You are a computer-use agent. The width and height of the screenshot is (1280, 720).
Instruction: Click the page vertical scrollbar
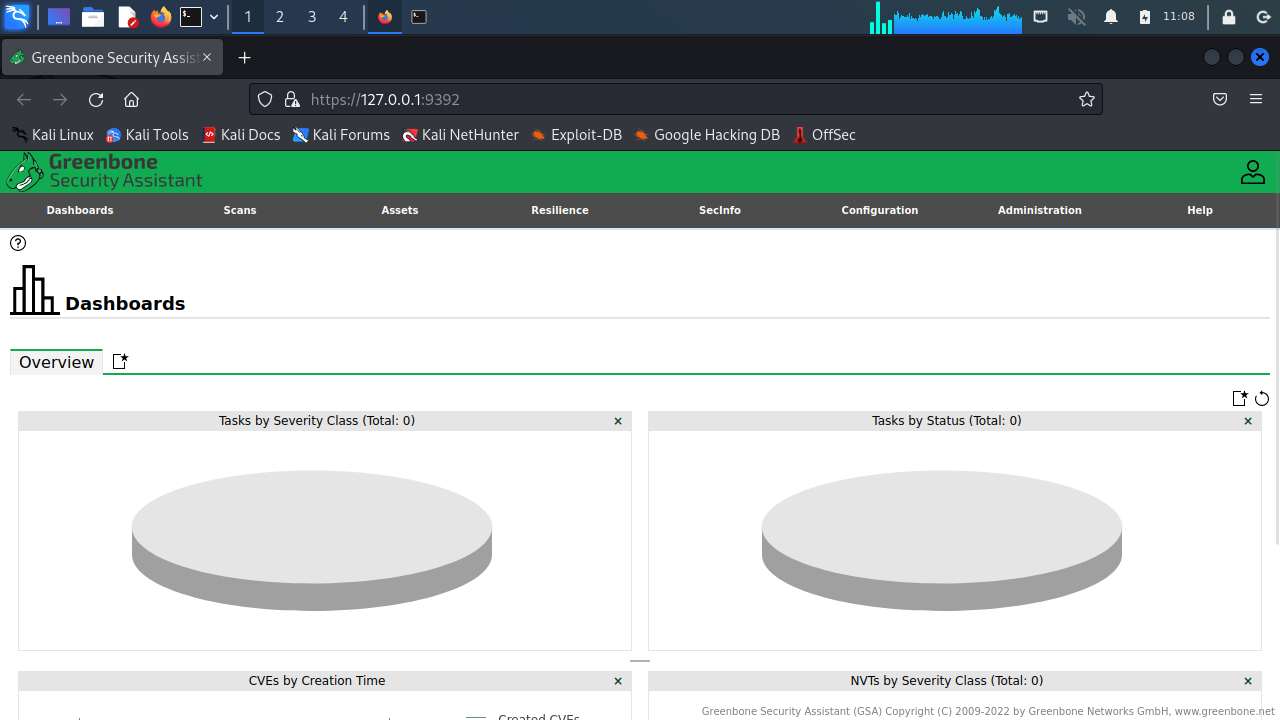[x=1276, y=387]
